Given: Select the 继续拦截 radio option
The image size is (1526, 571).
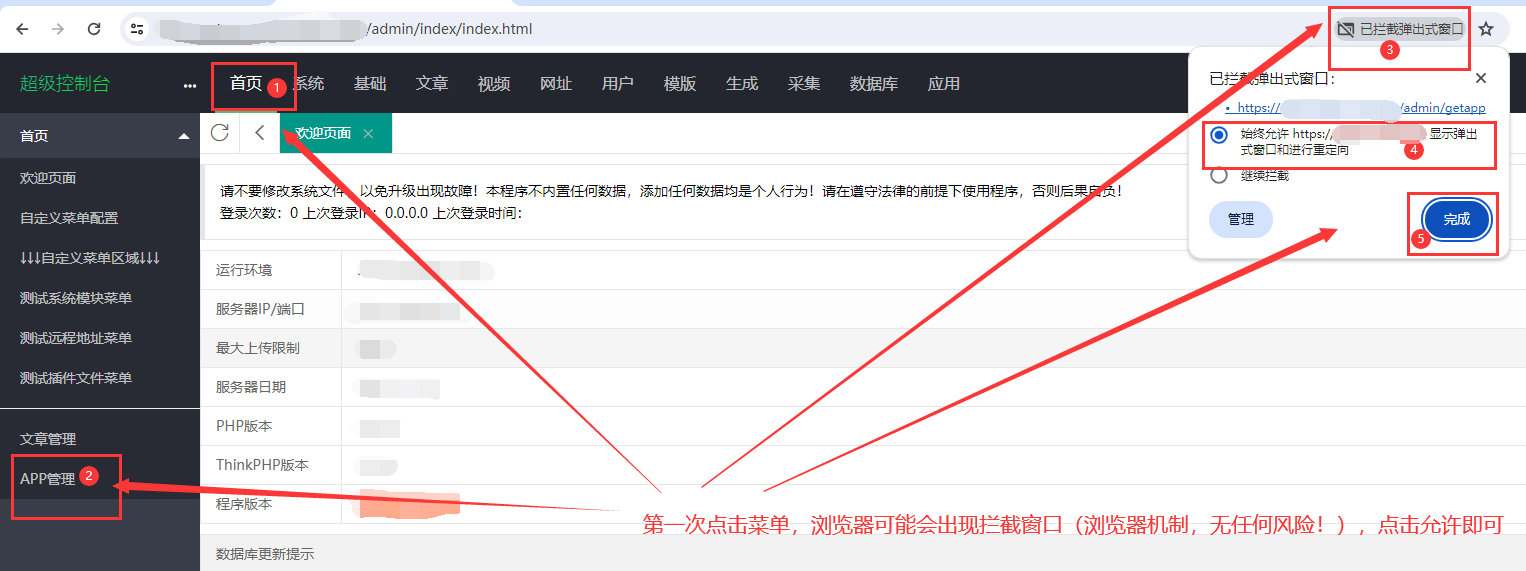Looking at the screenshot, I should [x=1219, y=175].
